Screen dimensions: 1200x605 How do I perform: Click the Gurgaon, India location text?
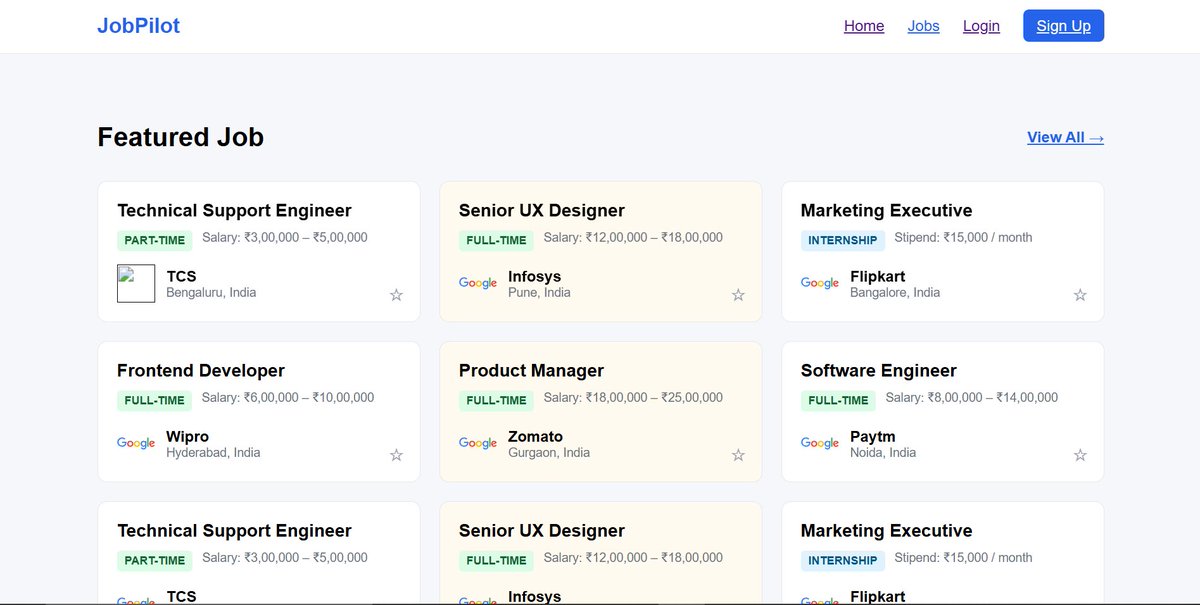click(549, 453)
